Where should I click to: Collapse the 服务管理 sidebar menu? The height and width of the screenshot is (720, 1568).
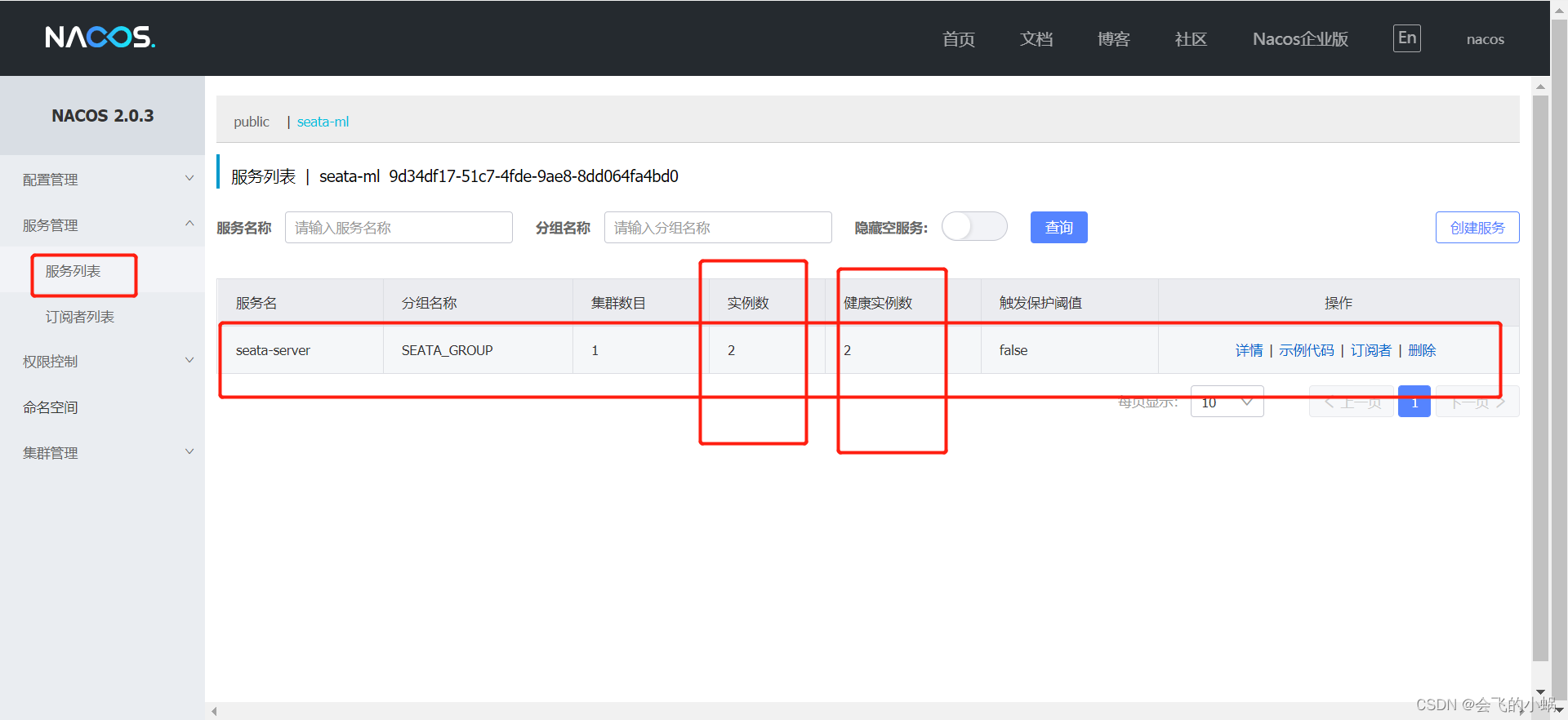pos(102,224)
